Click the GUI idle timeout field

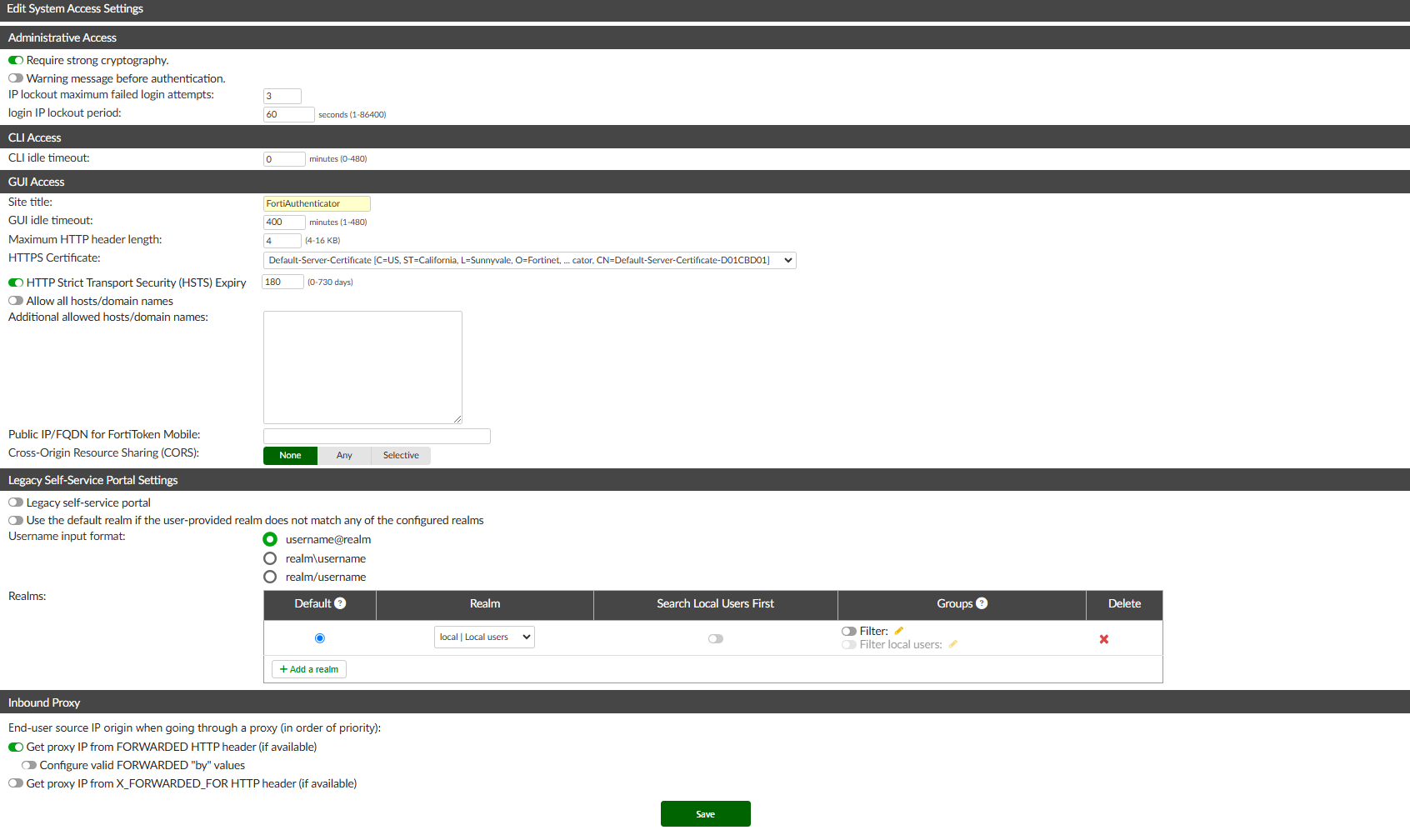click(284, 222)
